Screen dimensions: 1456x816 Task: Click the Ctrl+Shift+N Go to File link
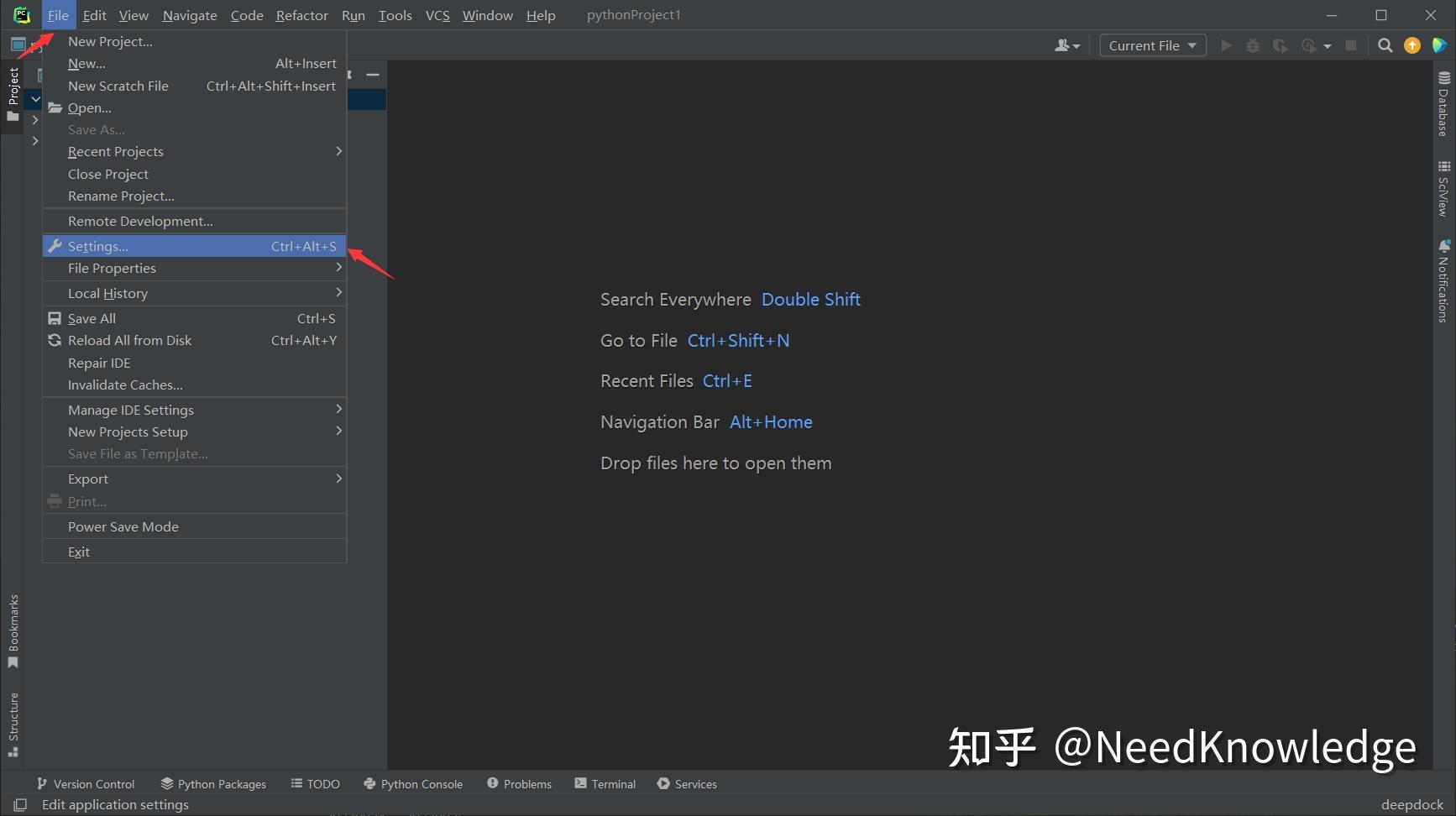click(x=738, y=340)
